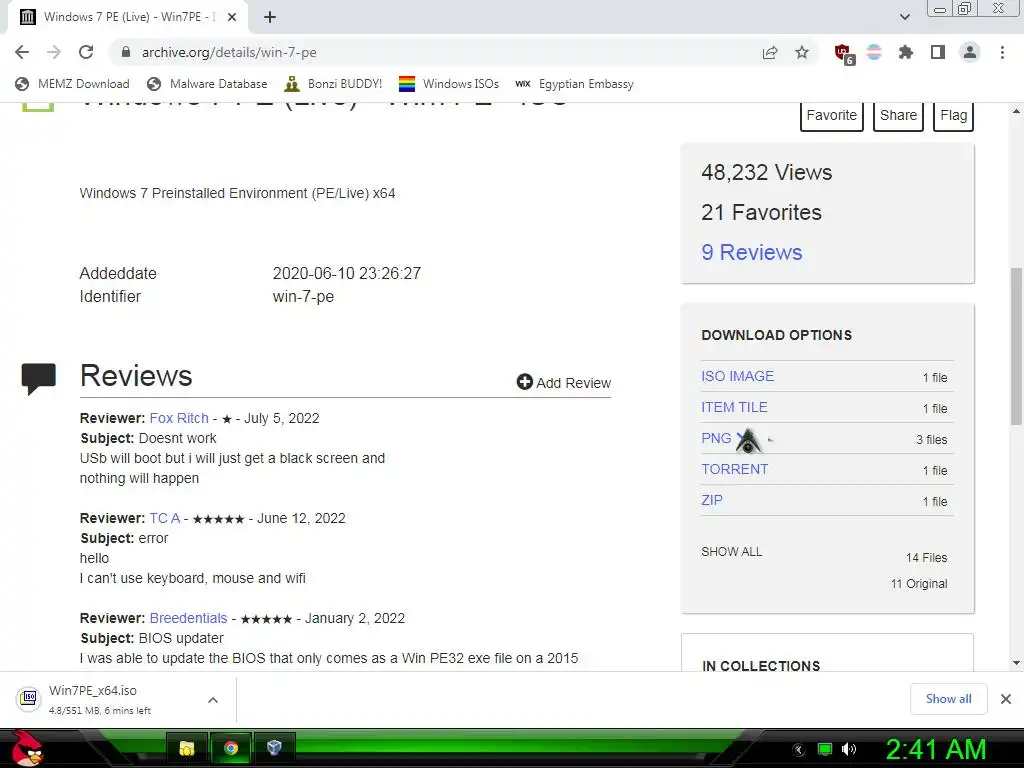Expand the Win7PE_x64.iso download options chevron
The width and height of the screenshot is (1024, 768).
tap(212, 699)
